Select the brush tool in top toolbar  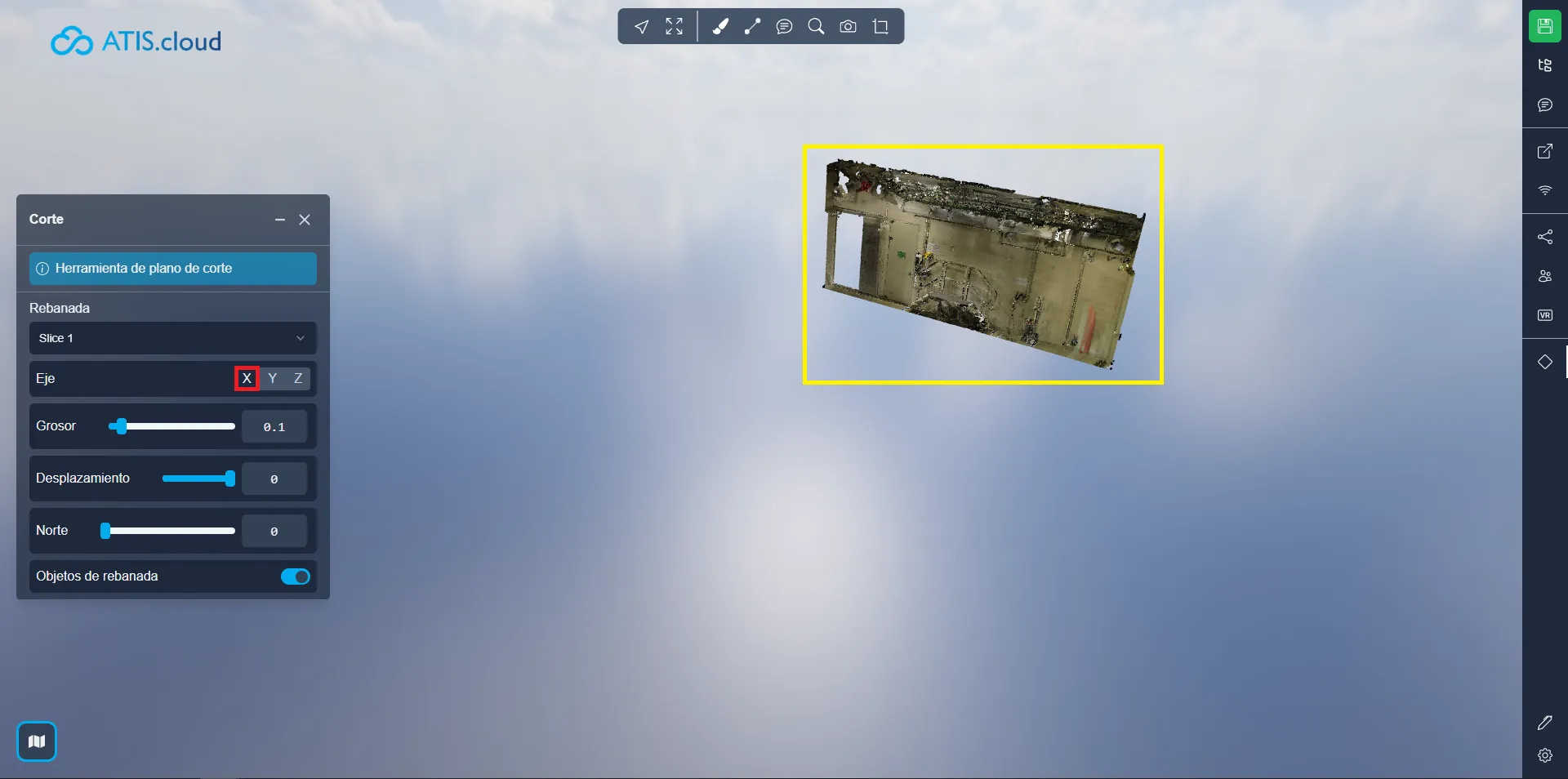[719, 27]
